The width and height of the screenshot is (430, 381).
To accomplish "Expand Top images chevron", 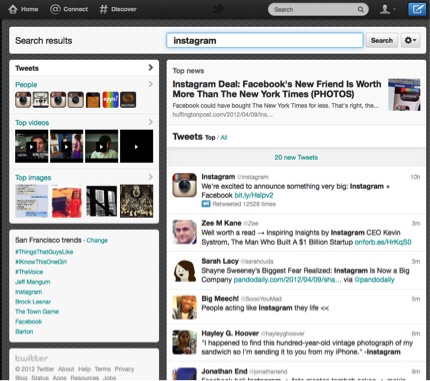I will [x=151, y=177].
